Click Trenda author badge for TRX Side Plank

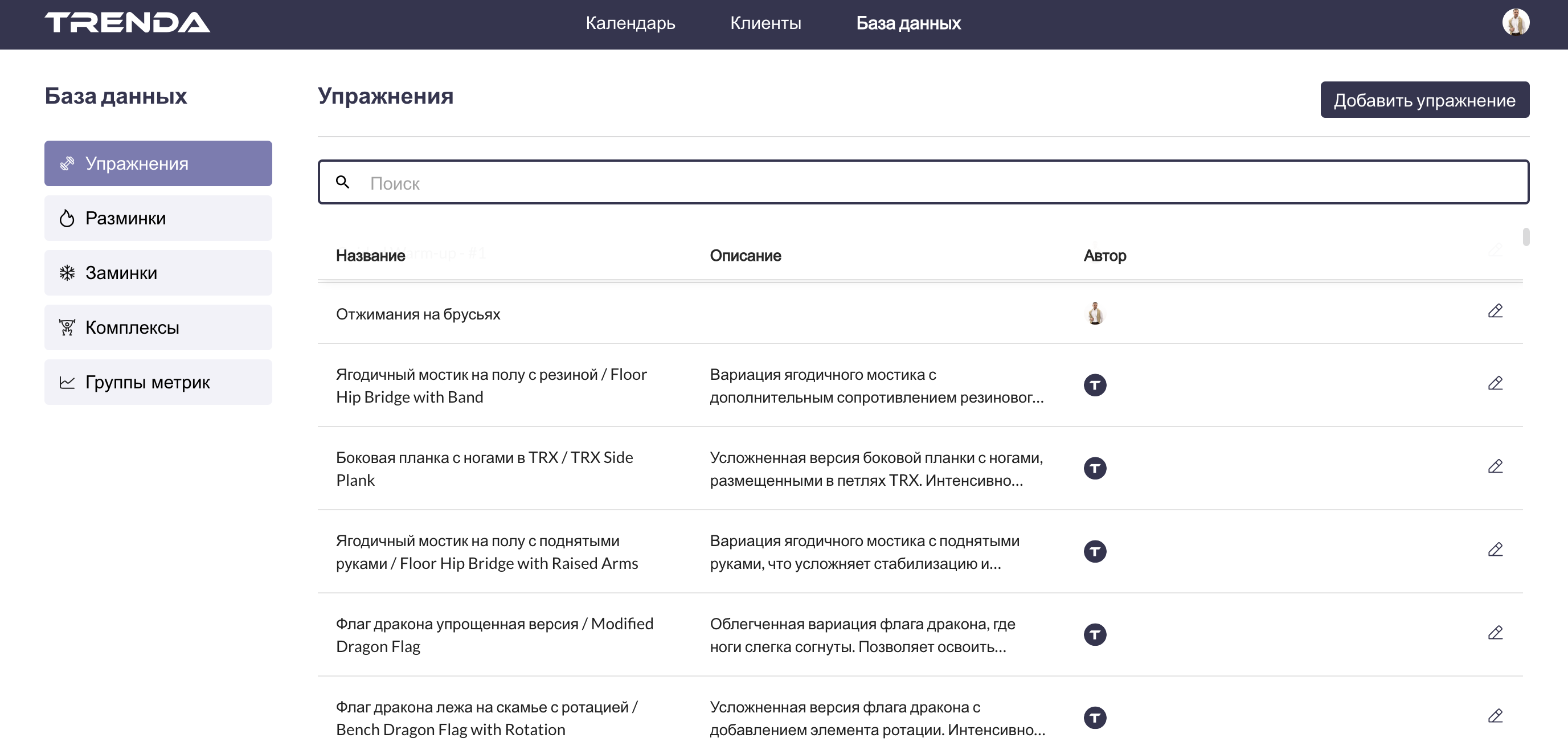(1095, 468)
